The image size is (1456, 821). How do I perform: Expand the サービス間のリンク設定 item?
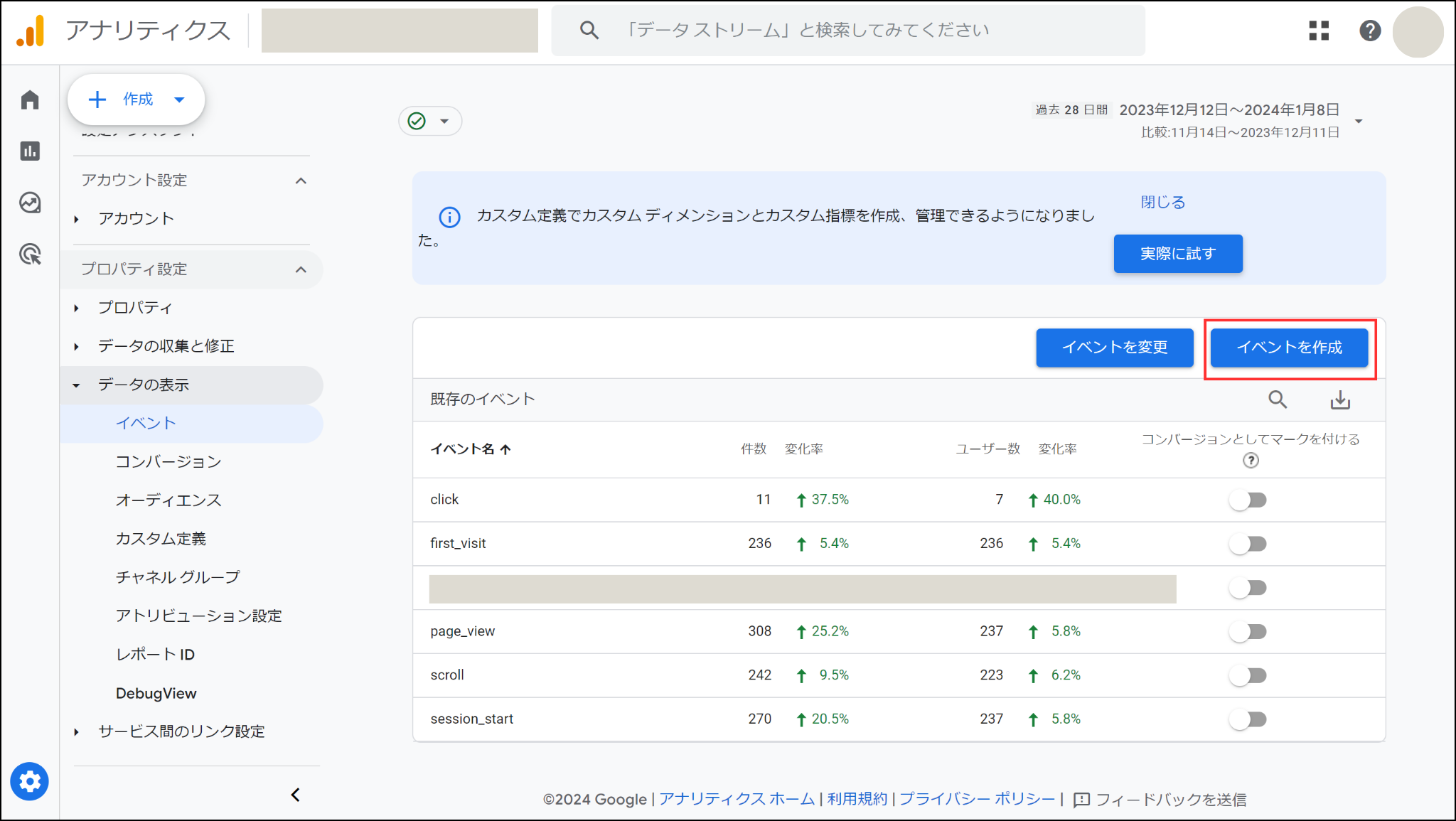[76, 731]
